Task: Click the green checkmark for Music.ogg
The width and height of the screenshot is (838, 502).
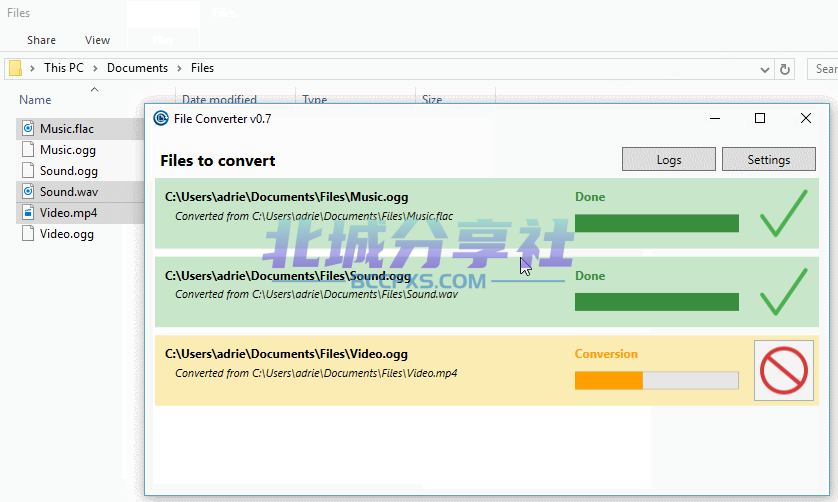Action: [x=783, y=213]
